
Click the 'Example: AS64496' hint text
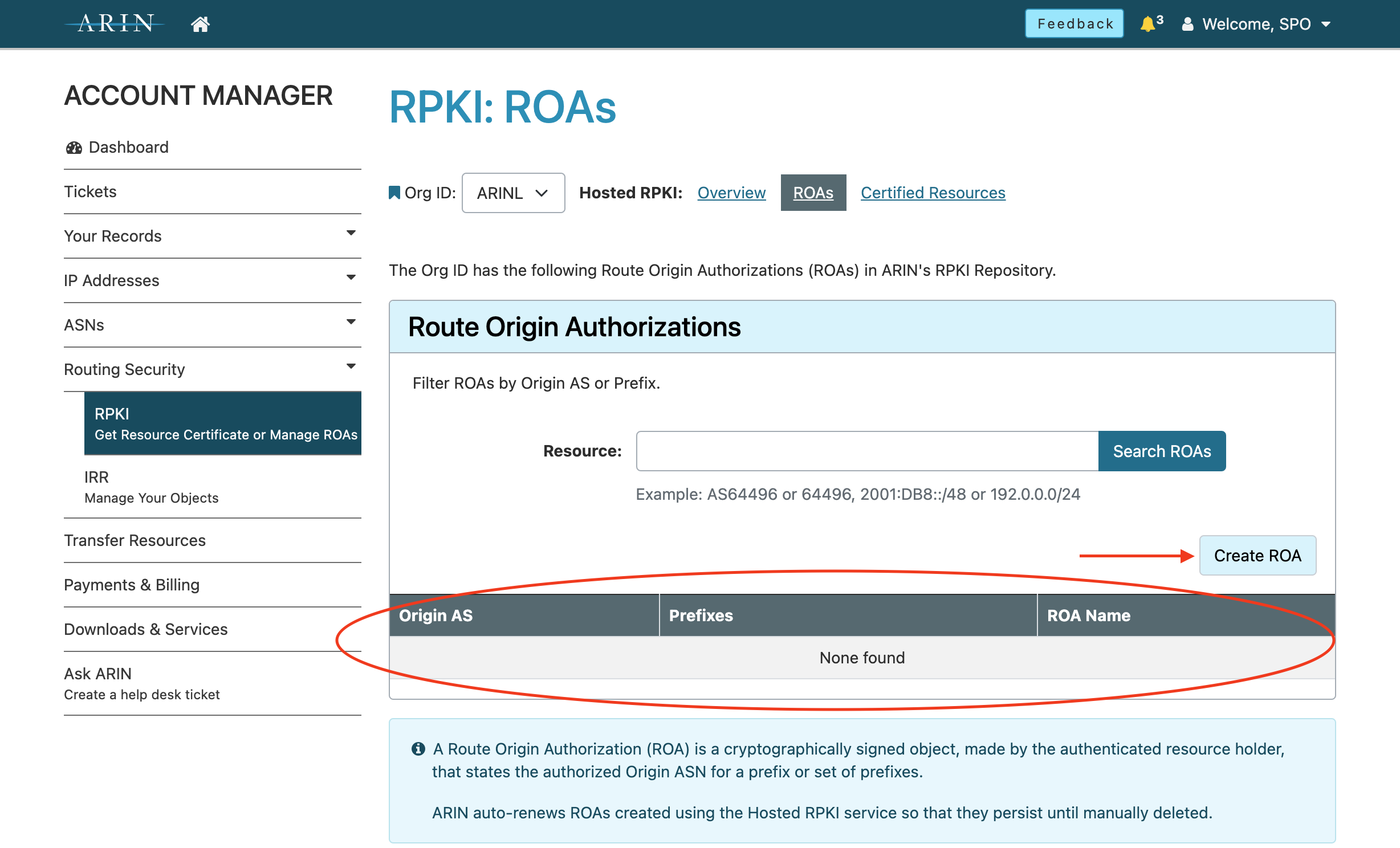(x=858, y=494)
